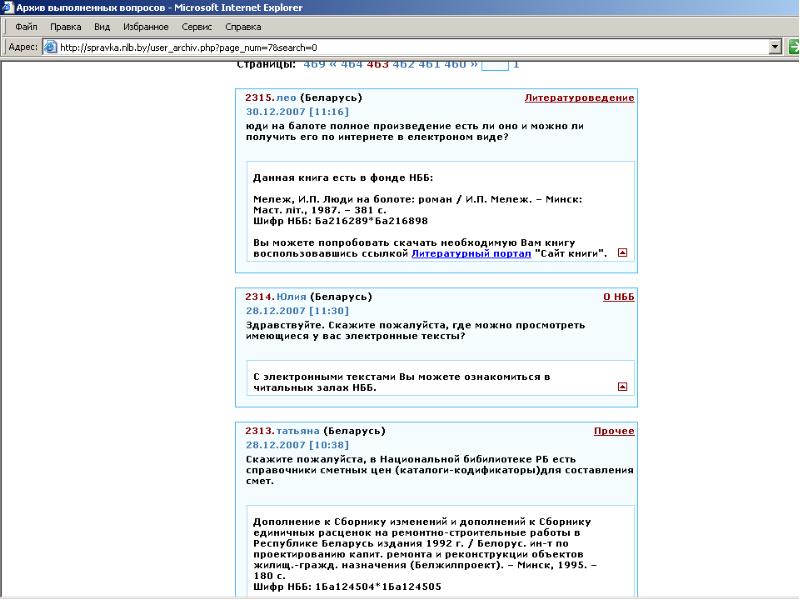Image resolution: width=800 pixels, height=600 pixels.
Task: Open the Вид menu
Action: pyautogui.click(x=102, y=27)
